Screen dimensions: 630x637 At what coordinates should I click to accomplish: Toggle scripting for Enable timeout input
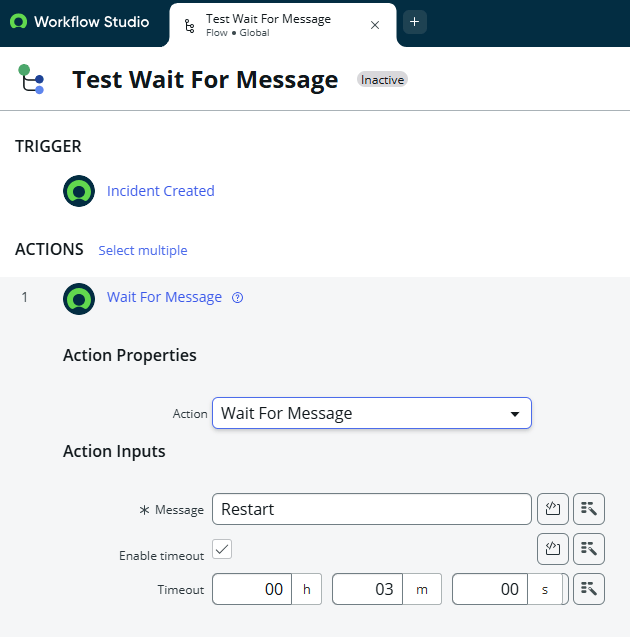(552, 549)
